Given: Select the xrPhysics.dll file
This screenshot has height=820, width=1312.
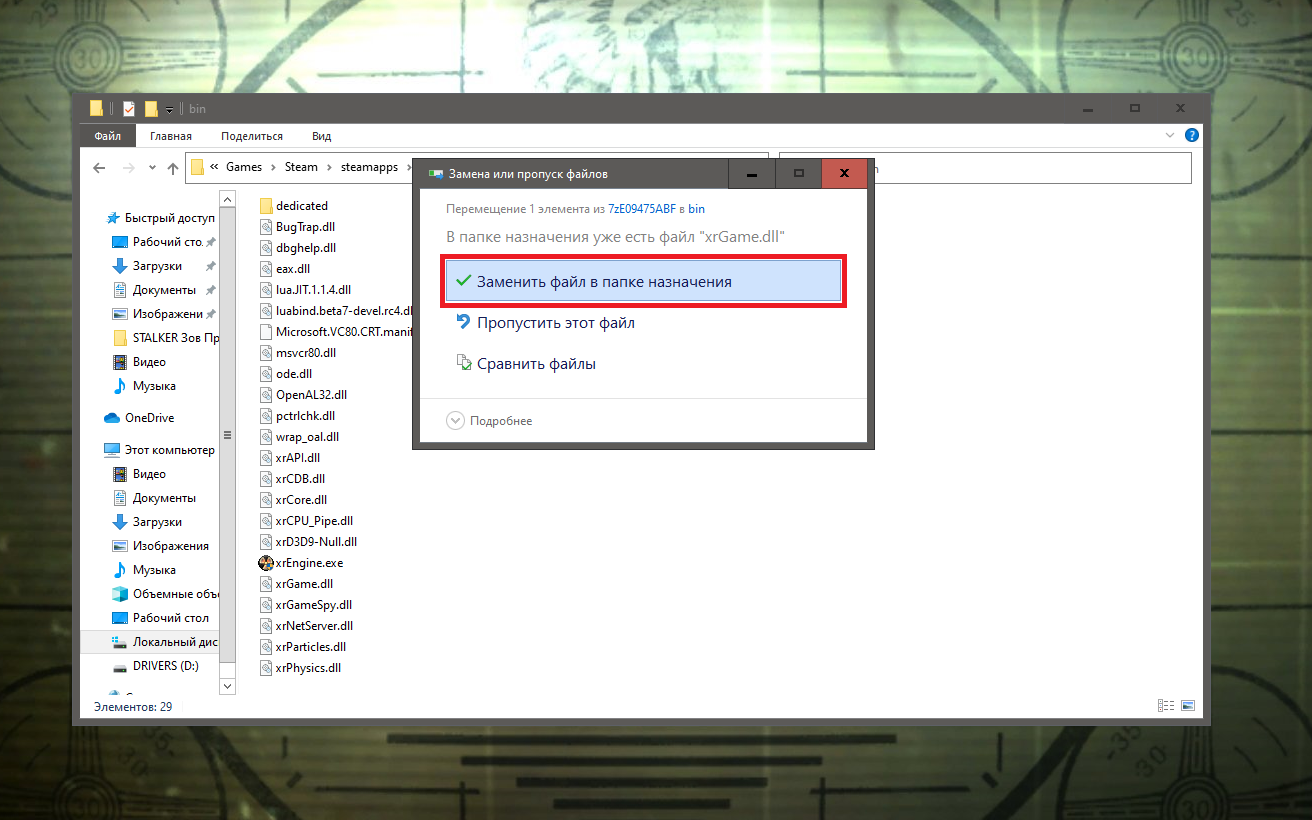Looking at the screenshot, I should (x=300, y=668).
